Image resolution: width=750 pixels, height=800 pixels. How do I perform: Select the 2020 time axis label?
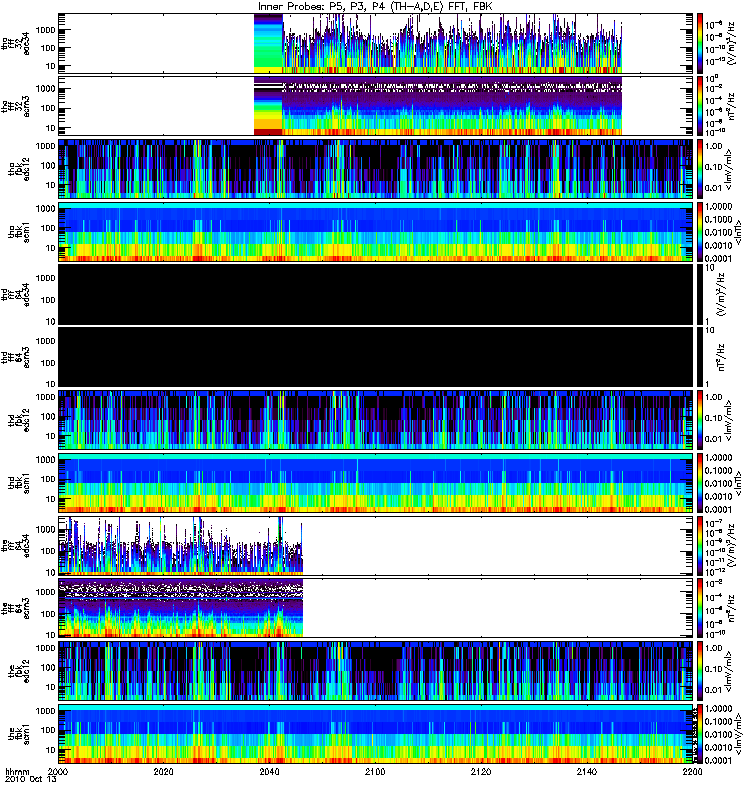pos(164,771)
